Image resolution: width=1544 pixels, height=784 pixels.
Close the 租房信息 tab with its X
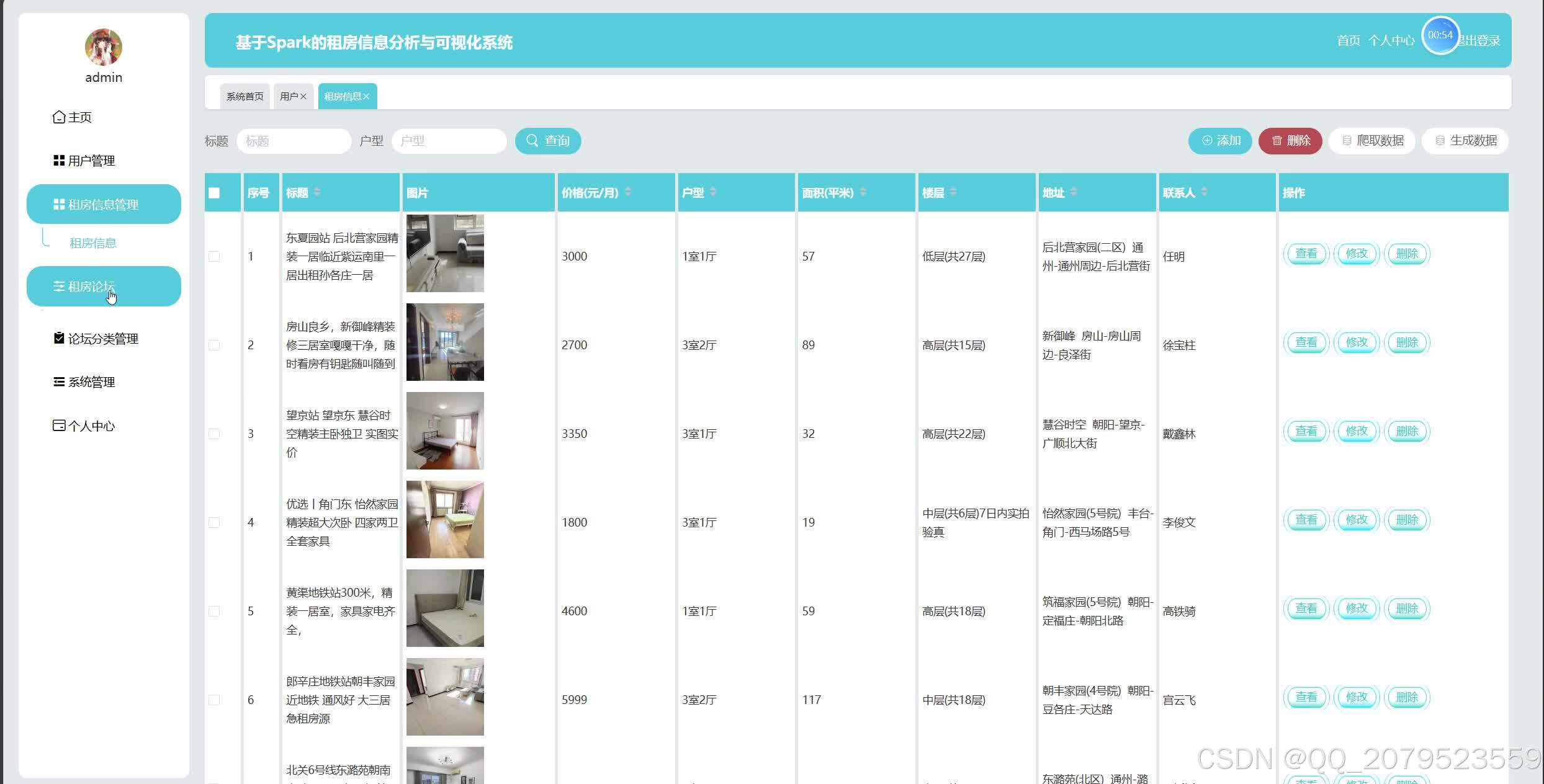pos(366,96)
